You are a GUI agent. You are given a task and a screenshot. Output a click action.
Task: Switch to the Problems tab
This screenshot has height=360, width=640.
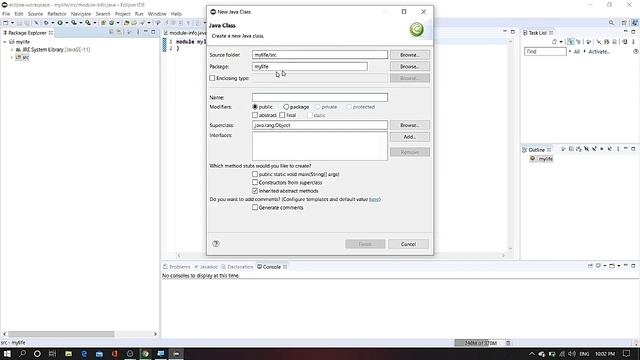coord(177,267)
